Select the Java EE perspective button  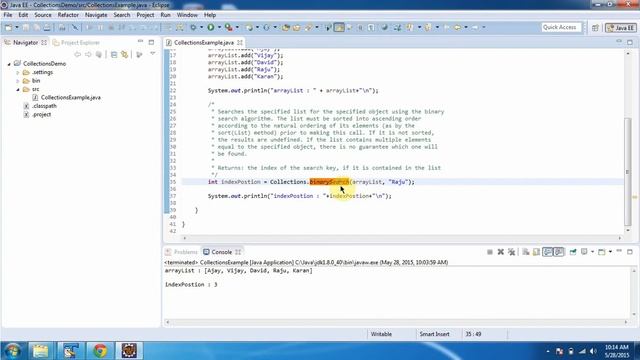(621, 28)
